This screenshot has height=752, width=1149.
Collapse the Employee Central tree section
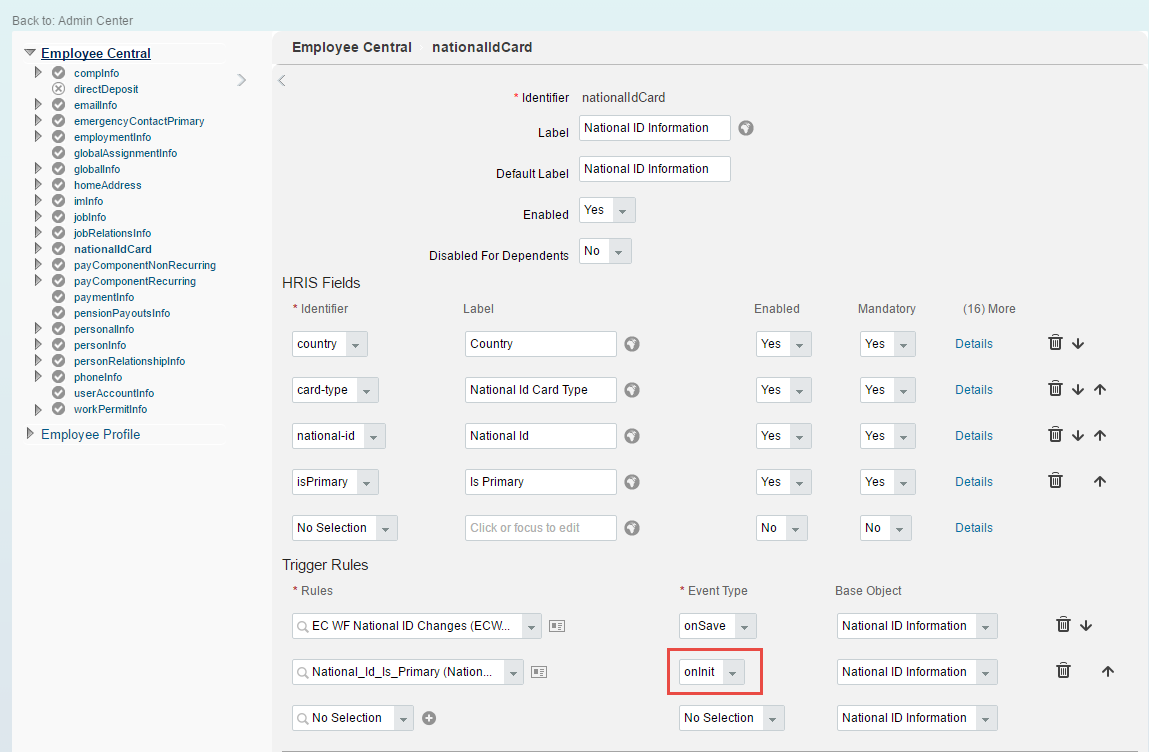[x=30, y=53]
